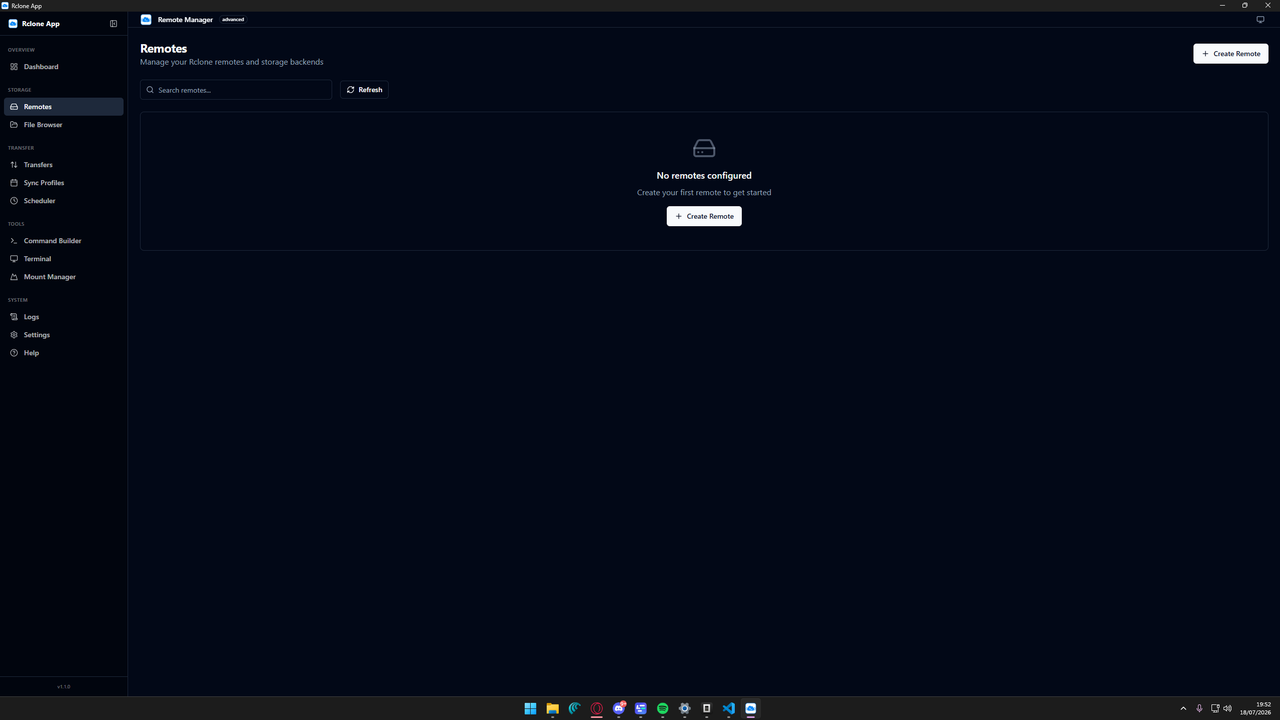Screen dimensions: 1280x720
Task: Click the Remote Manager cloud icon in header
Action: click(x=146, y=19)
